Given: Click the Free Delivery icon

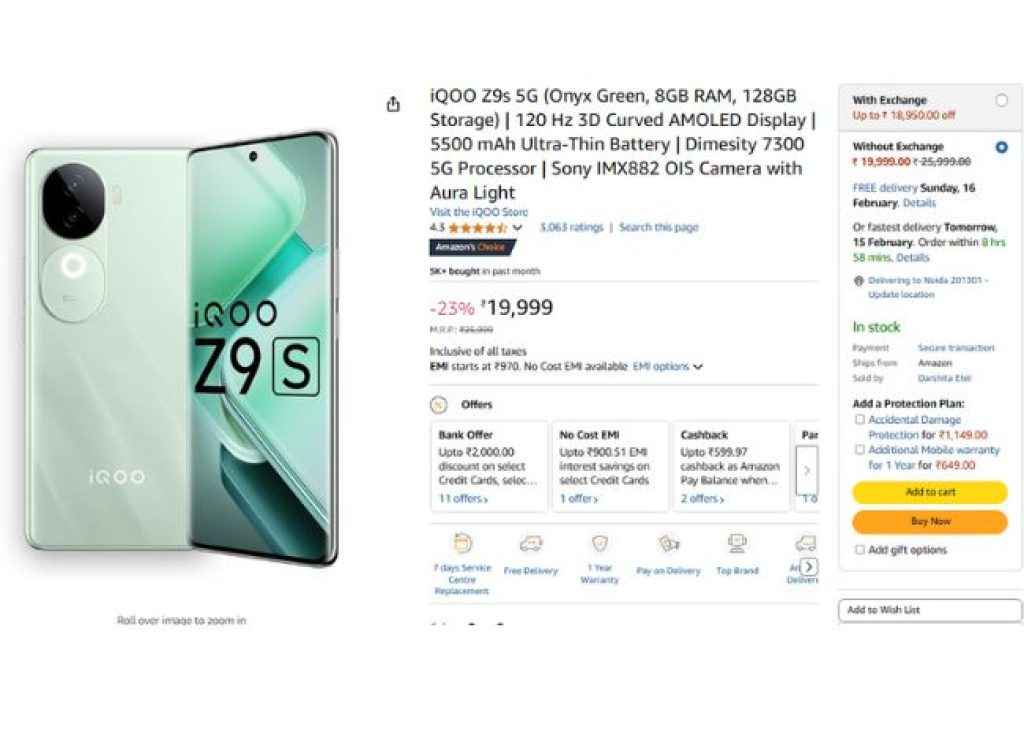Looking at the screenshot, I should point(530,545).
